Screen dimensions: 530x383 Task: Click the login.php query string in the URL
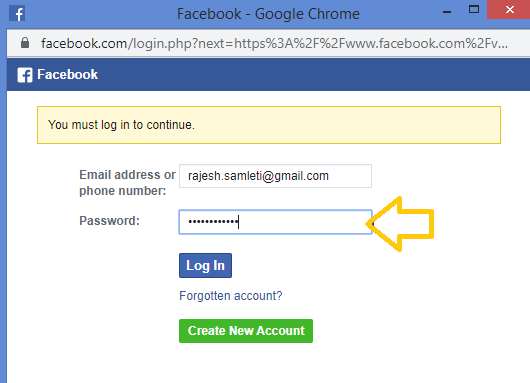317,43
